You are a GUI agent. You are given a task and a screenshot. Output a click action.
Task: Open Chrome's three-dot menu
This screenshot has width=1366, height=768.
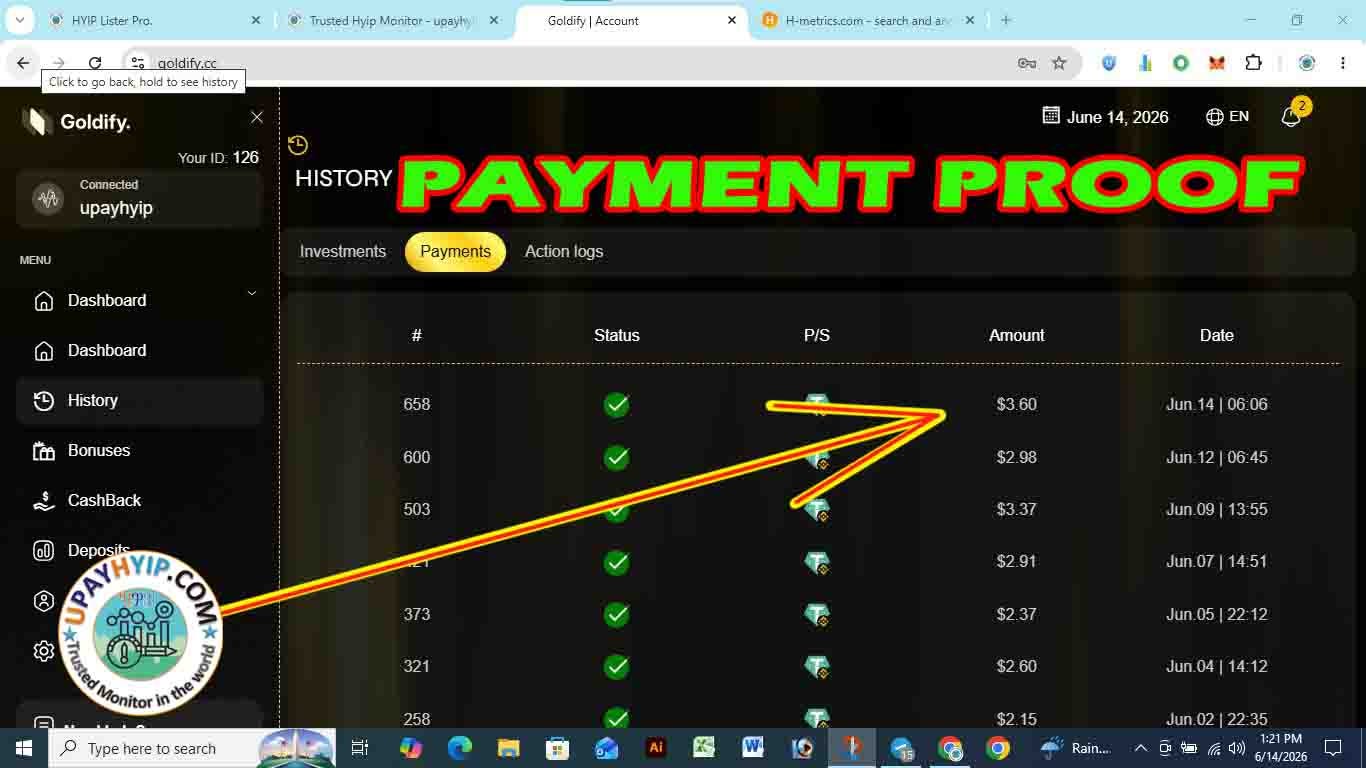(x=1343, y=63)
